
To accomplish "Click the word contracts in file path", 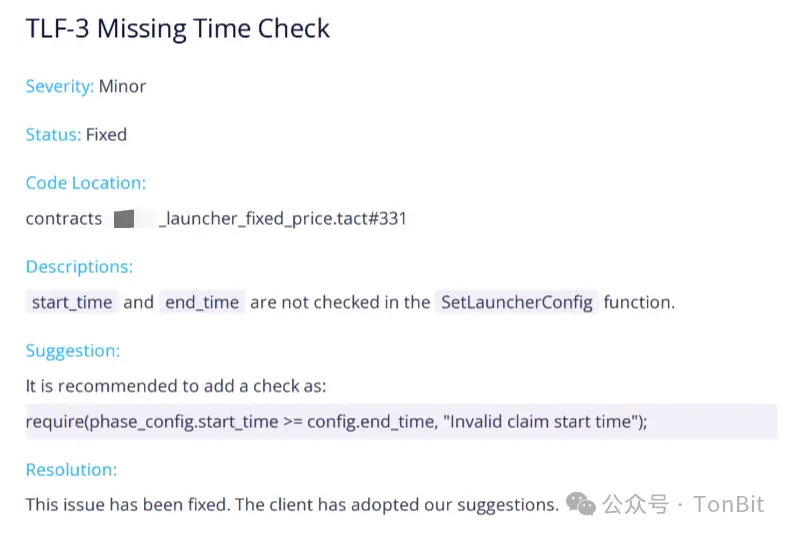I will click(x=64, y=218).
